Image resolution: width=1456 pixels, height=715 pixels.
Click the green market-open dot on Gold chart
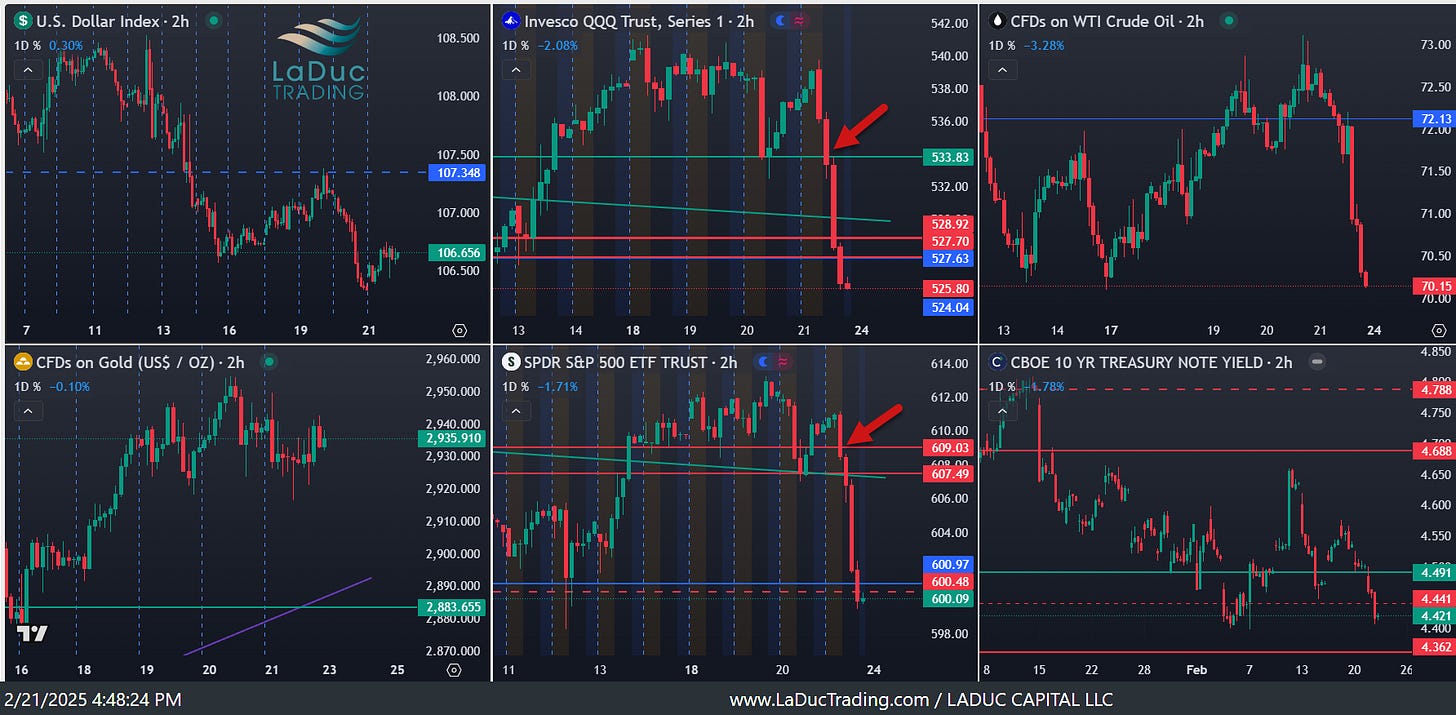click(268, 362)
